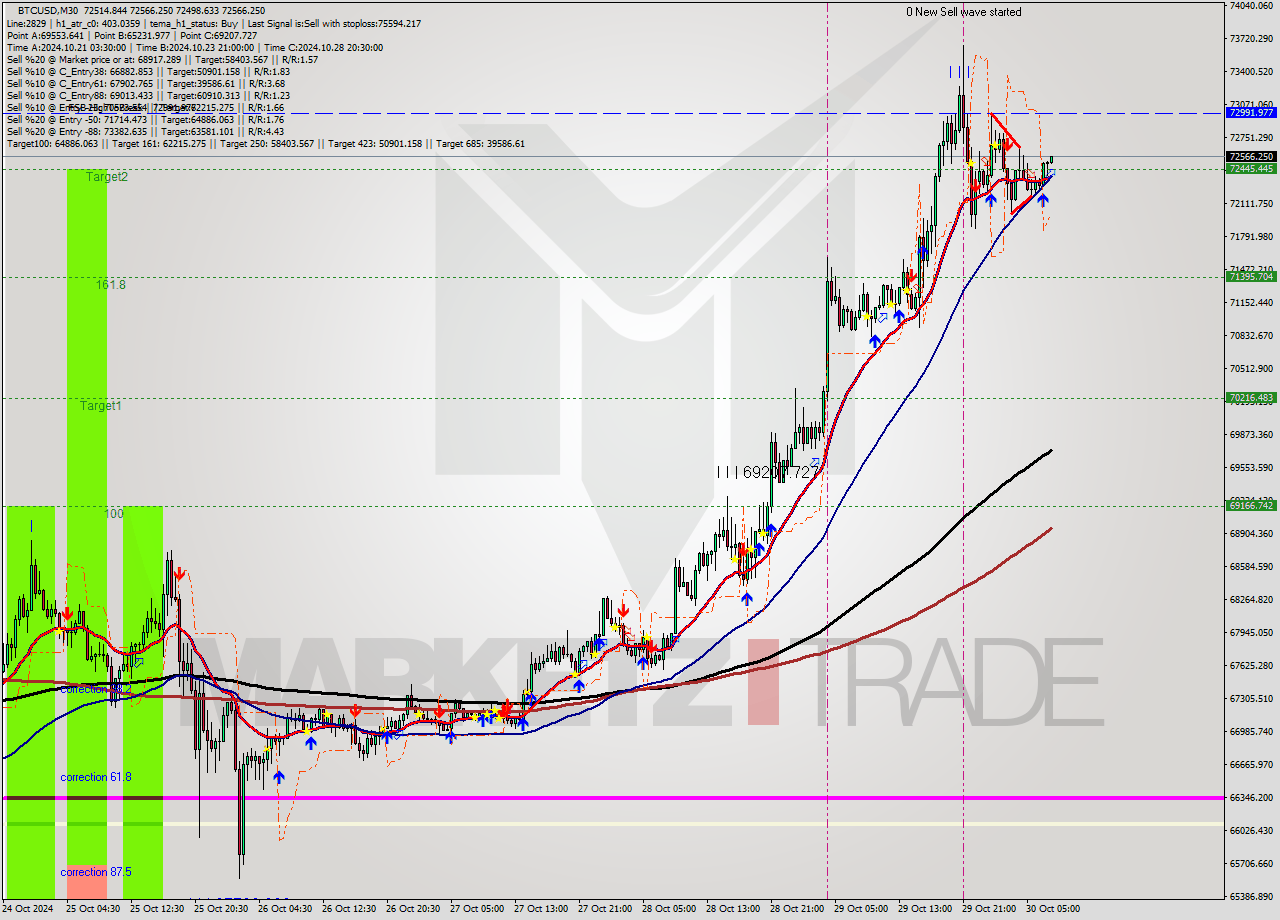1280x920 pixels.
Task: Click the Target2 label on green bar
Action: 106,177
